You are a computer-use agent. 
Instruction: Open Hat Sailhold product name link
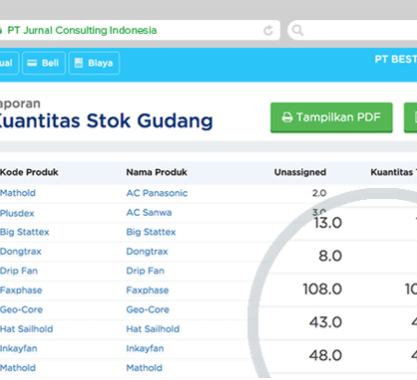(153, 329)
